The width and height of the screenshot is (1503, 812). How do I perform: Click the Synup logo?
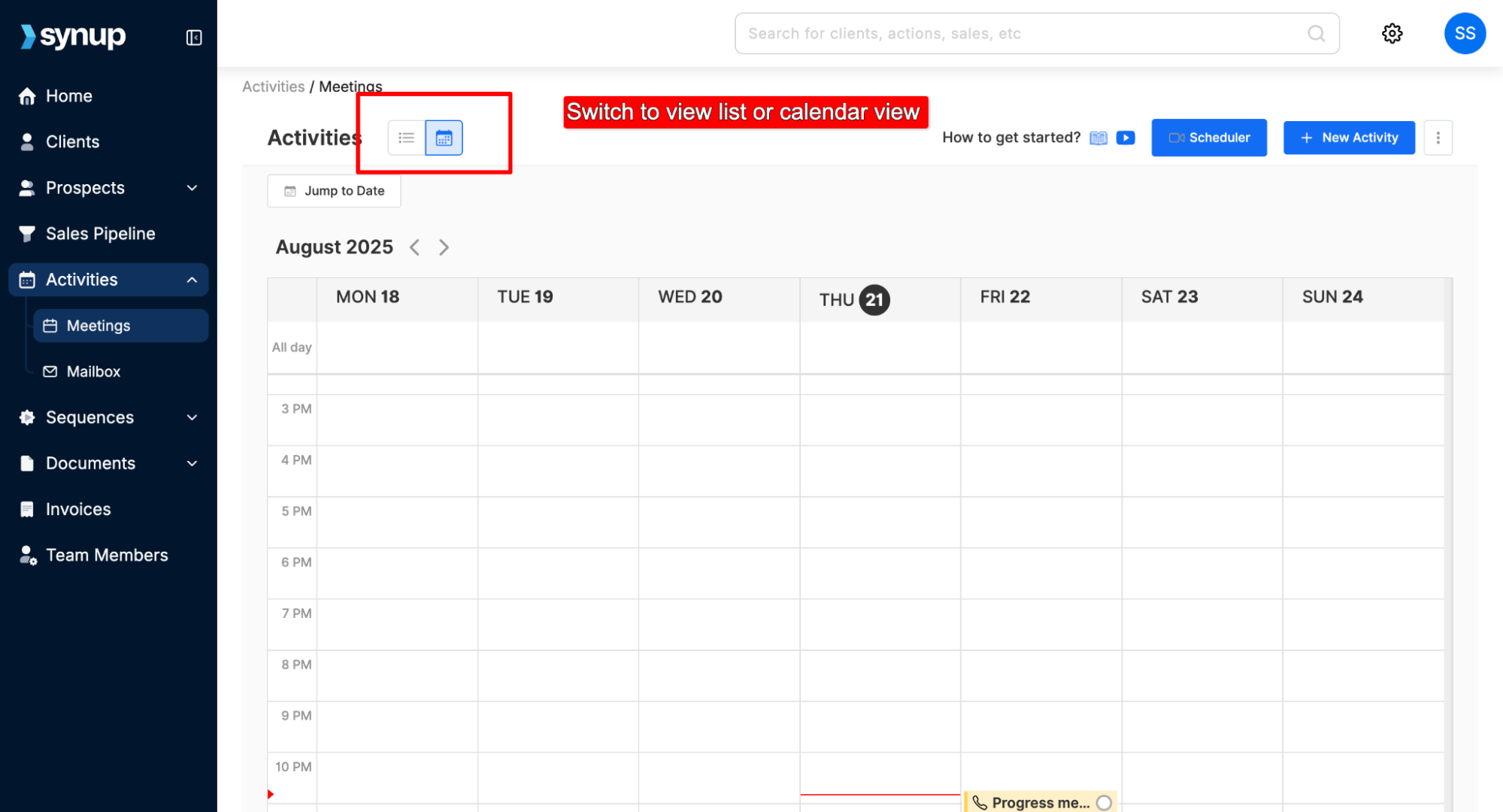(x=73, y=35)
